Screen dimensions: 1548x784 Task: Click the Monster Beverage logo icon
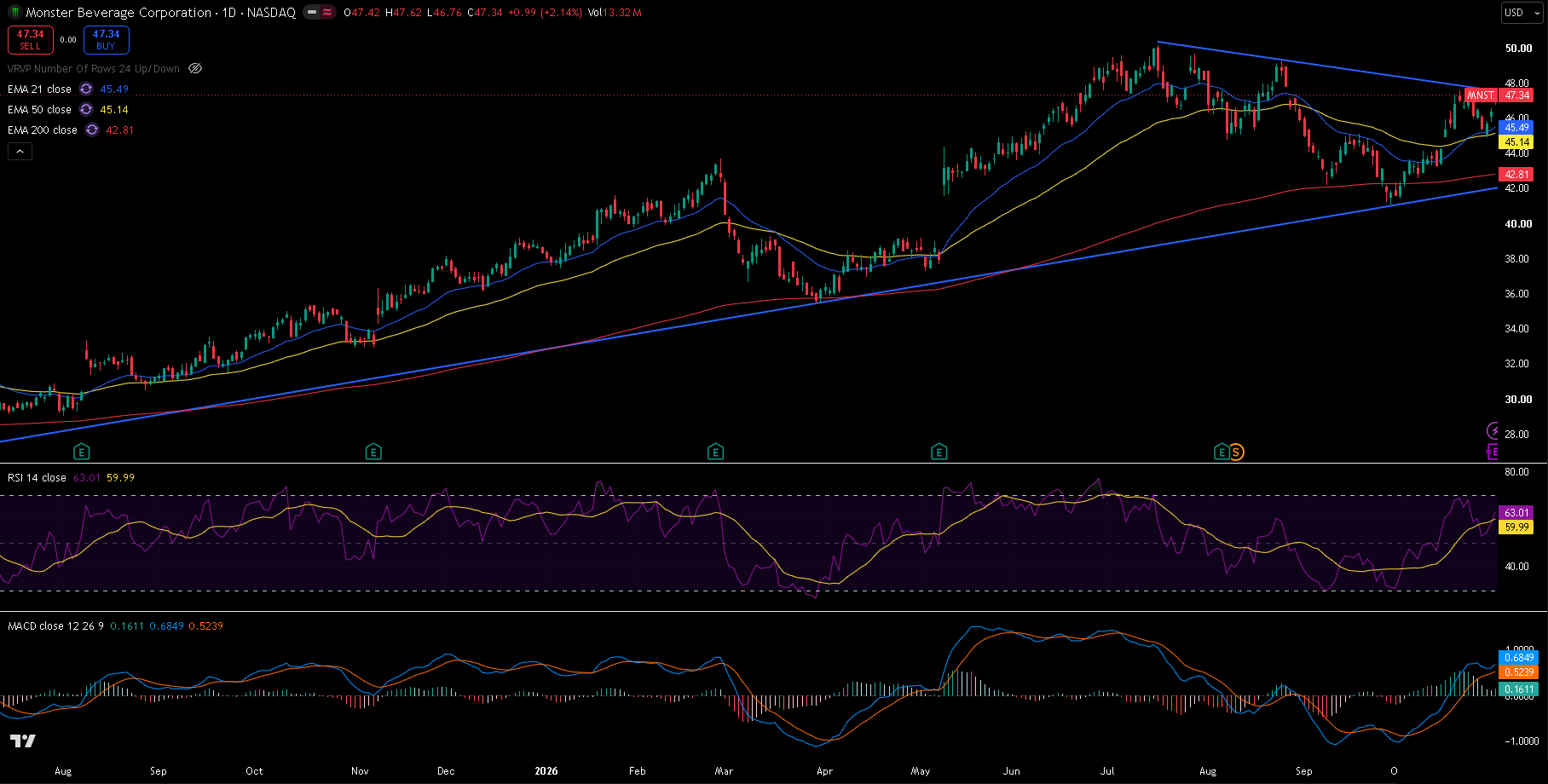pyautogui.click(x=14, y=13)
